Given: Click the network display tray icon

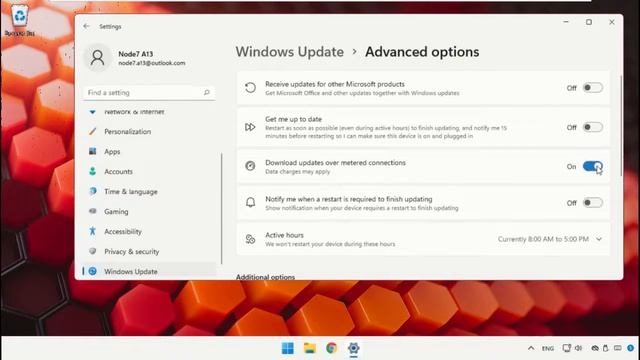Looking at the screenshot, I should pos(567,348).
